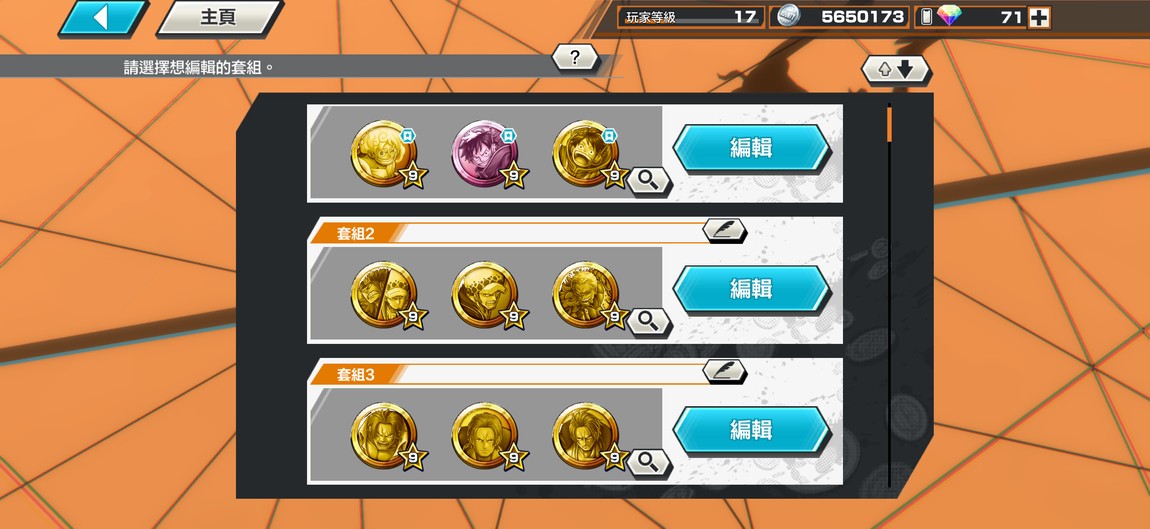This screenshot has width=1150, height=529.
Task: Select the pink Luffy medal in first set
Action: (485, 153)
